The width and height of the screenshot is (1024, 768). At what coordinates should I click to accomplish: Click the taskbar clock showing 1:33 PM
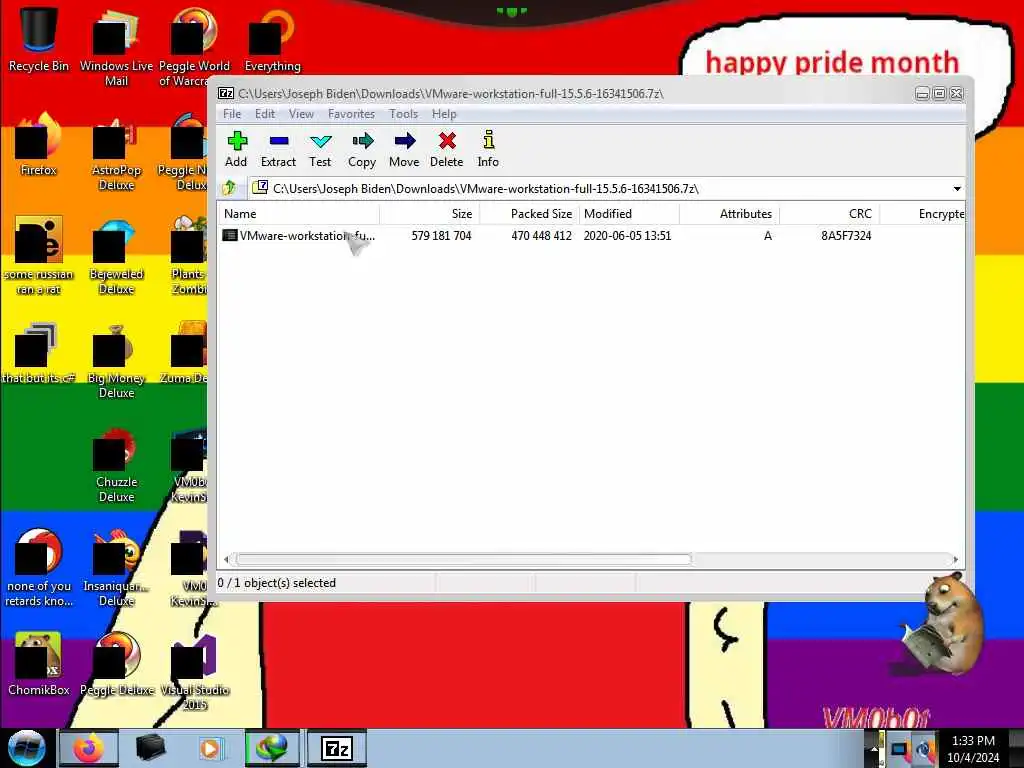coord(973,749)
